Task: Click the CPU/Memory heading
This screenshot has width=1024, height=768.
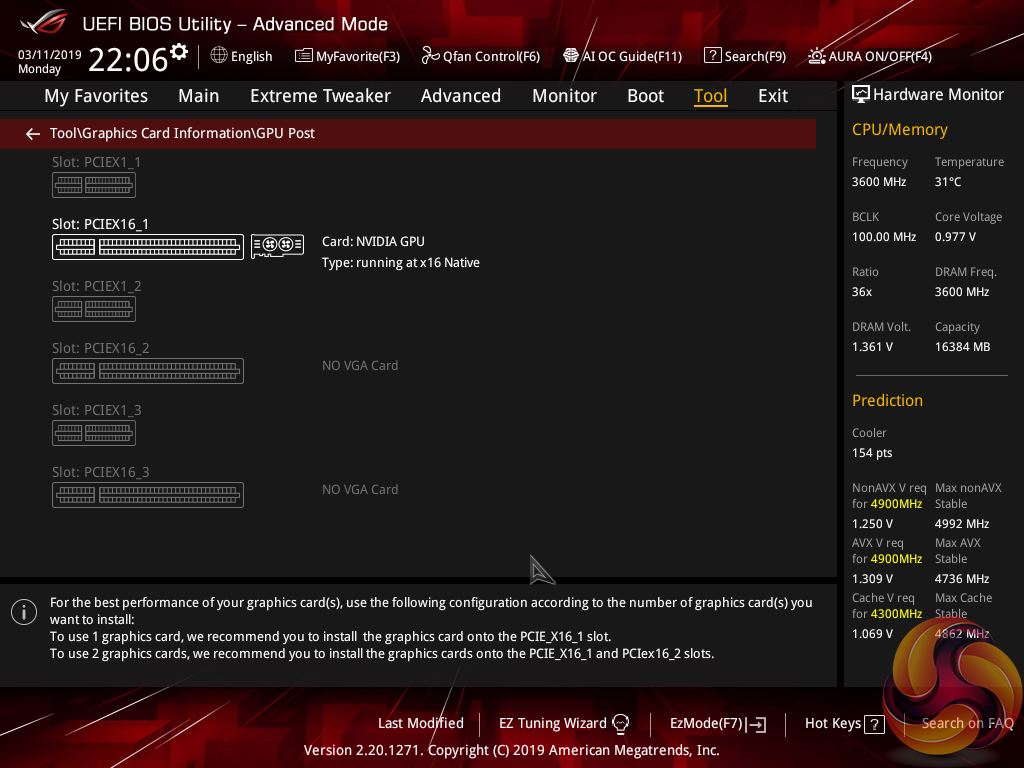Action: pos(899,129)
